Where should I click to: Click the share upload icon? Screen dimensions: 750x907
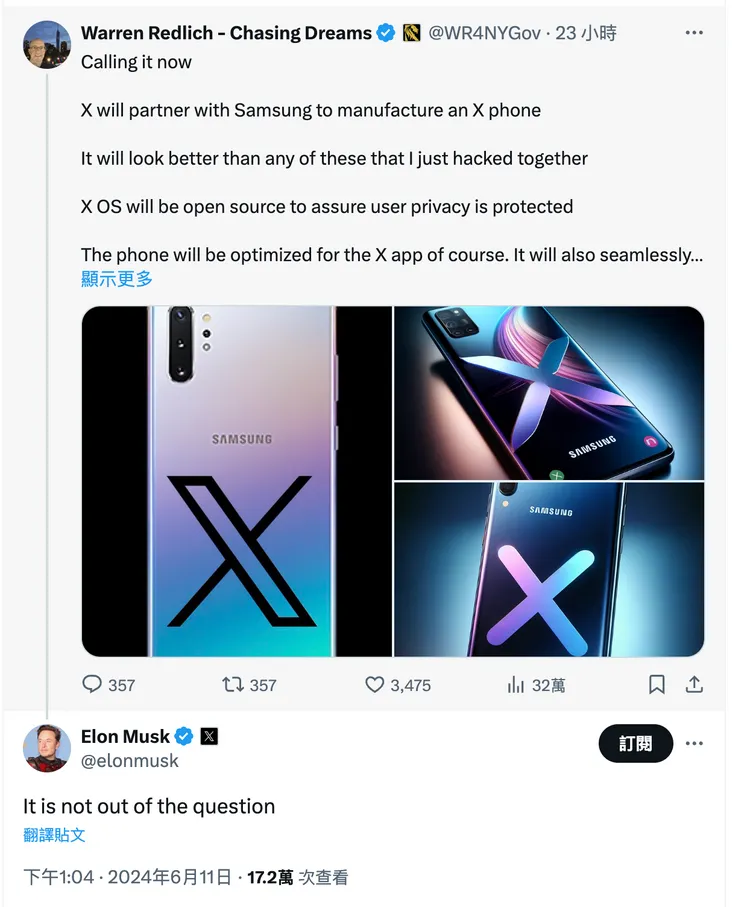coord(693,685)
